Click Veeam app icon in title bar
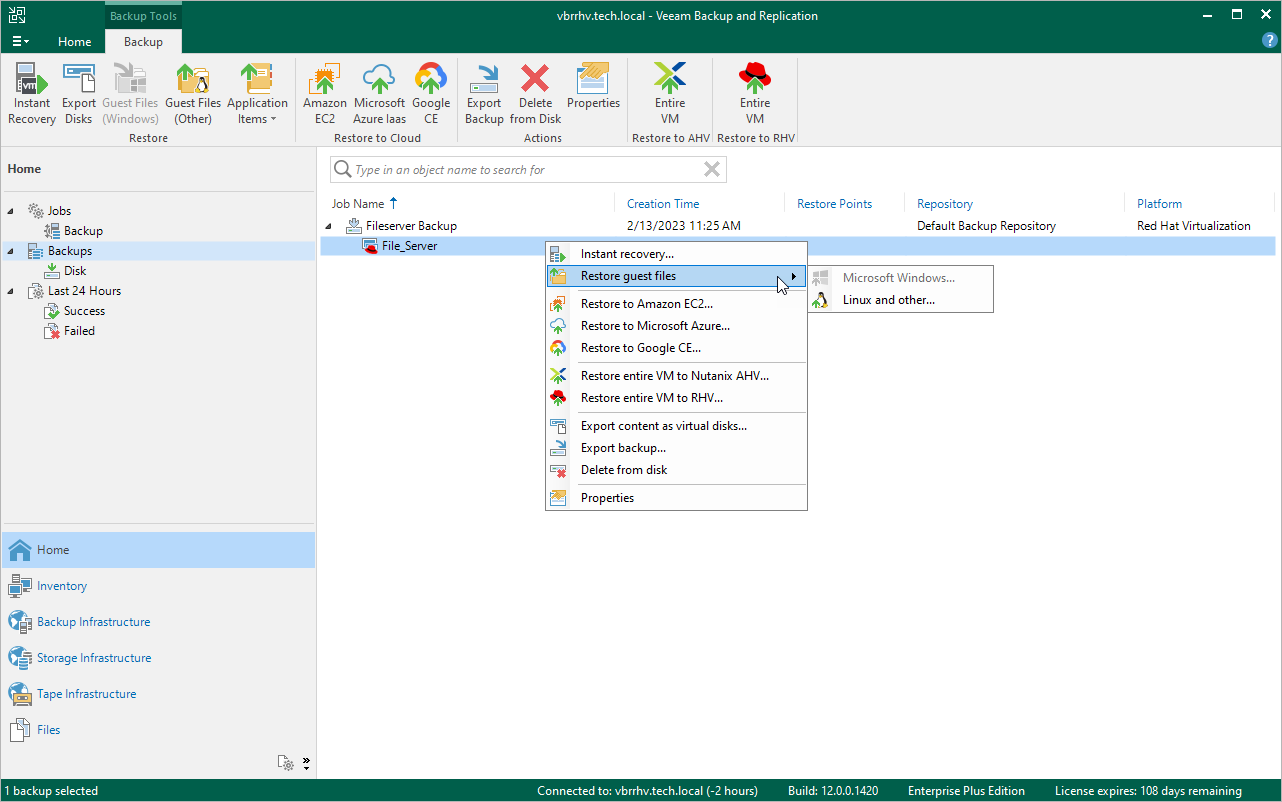1282x802 pixels. 17,15
